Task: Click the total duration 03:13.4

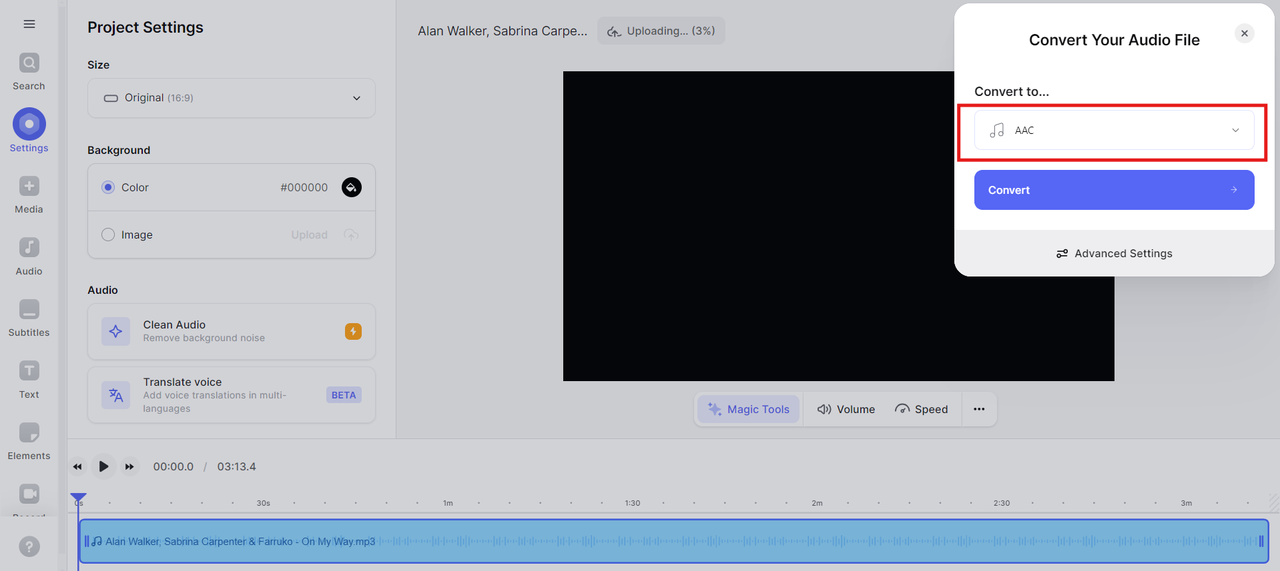Action: [237, 467]
